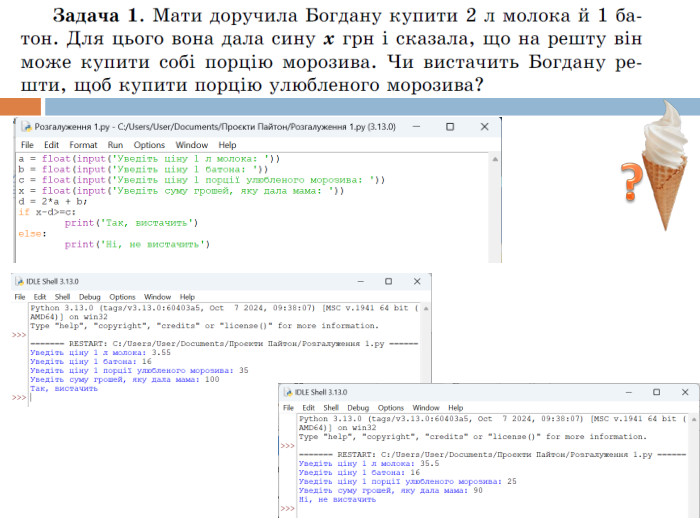Open File menu in left IDLE Shell
The height and width of the screenshot is (525, 700).
click(x=20, y=297)
